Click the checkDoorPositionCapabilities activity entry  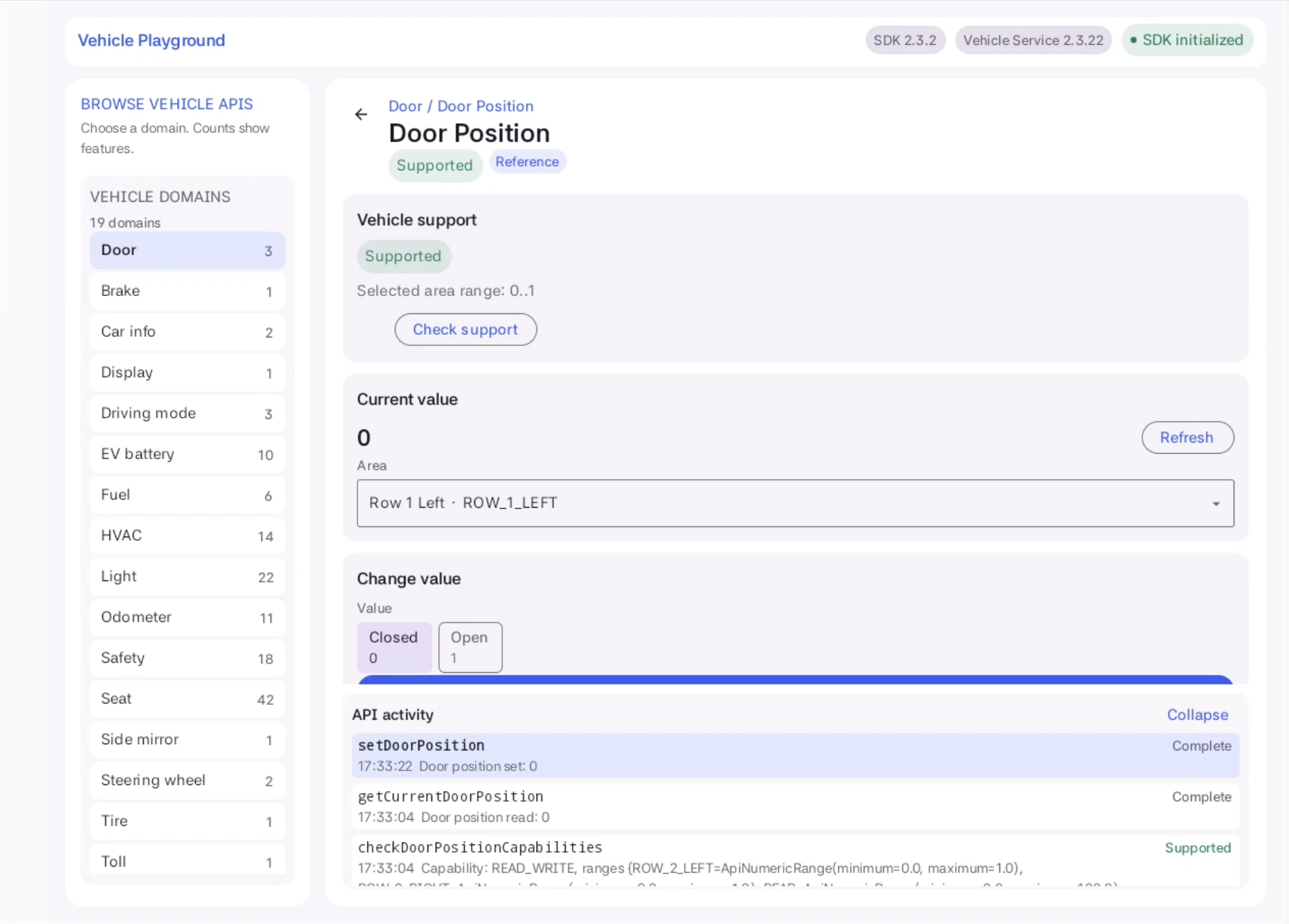(x=795, y=860)
